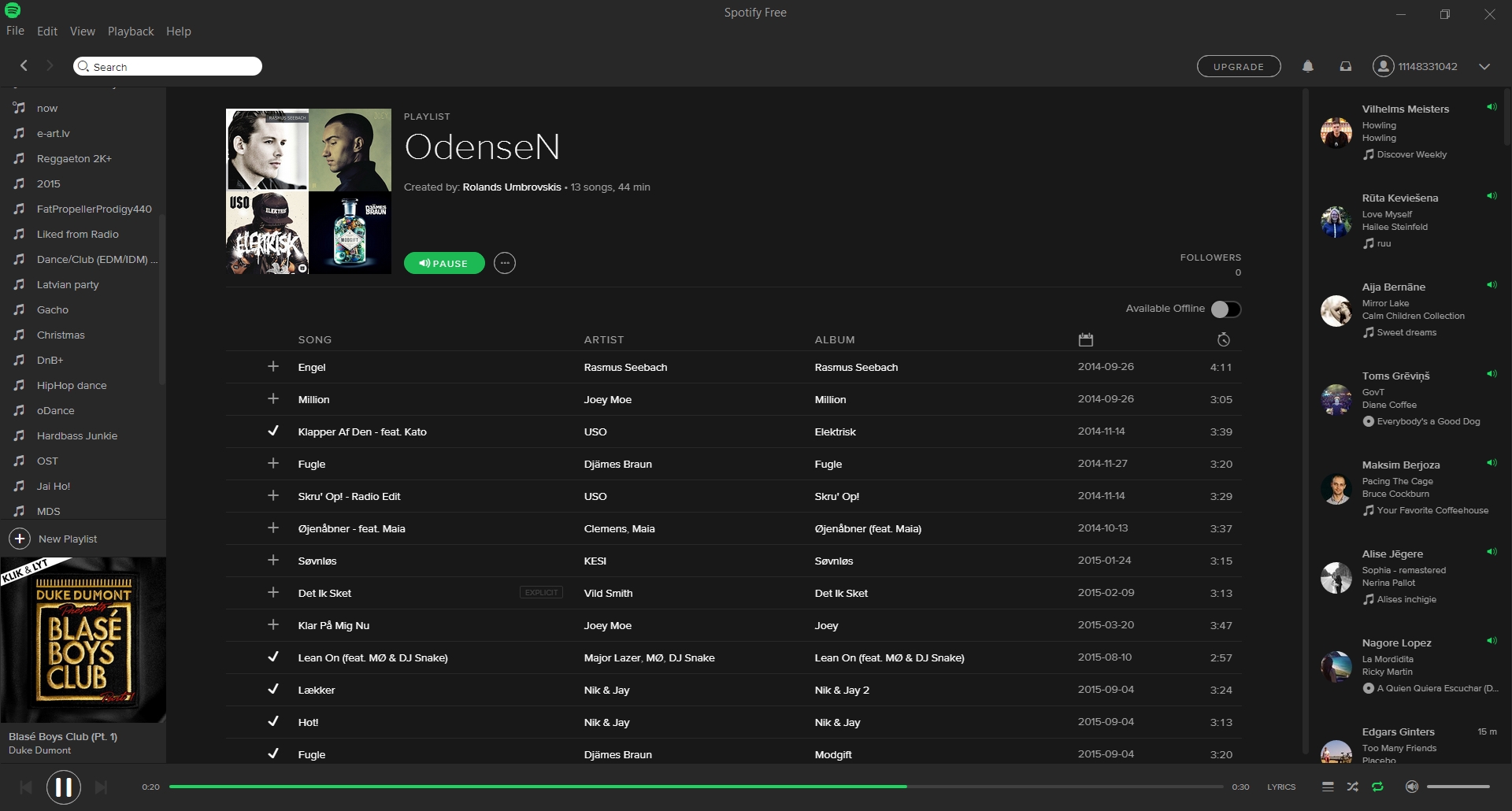Screen dimensions: 1512x811
Task: Open the notifications bell
Action: [x=1308, y=66]
